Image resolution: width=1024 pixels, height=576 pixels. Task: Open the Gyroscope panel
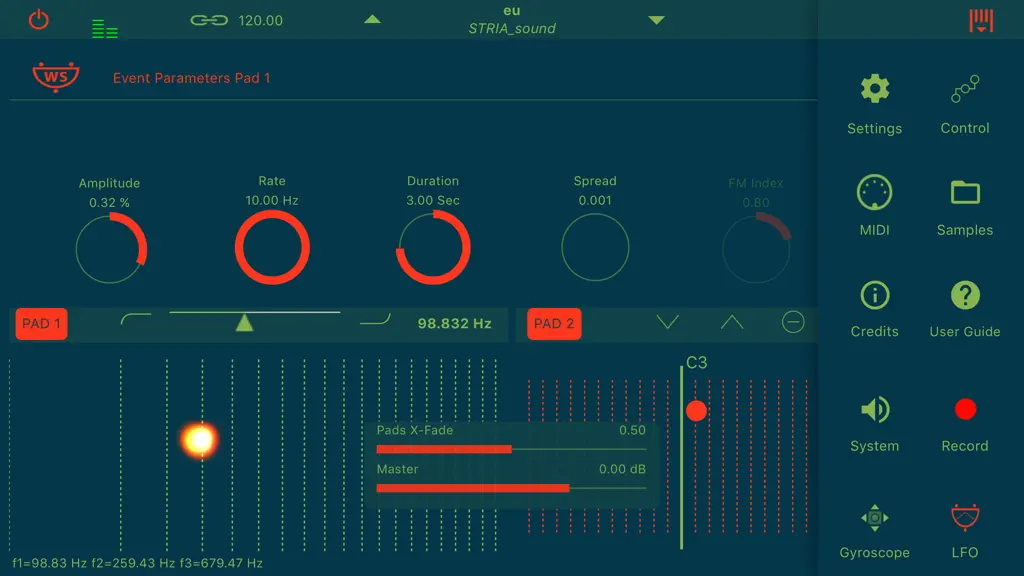coord(874,518)
